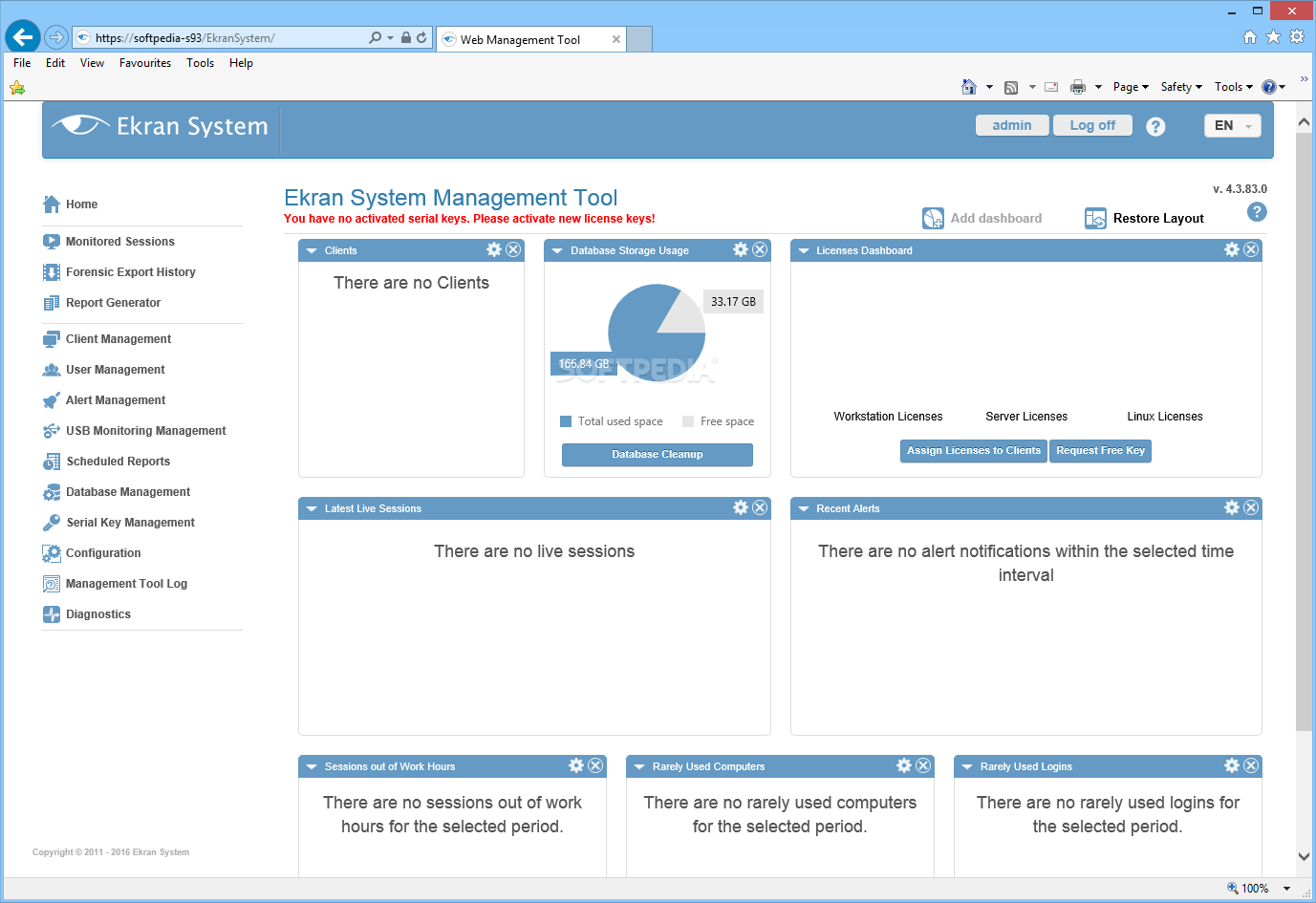Open the Help menu
1316x903 pixels.
241,63
